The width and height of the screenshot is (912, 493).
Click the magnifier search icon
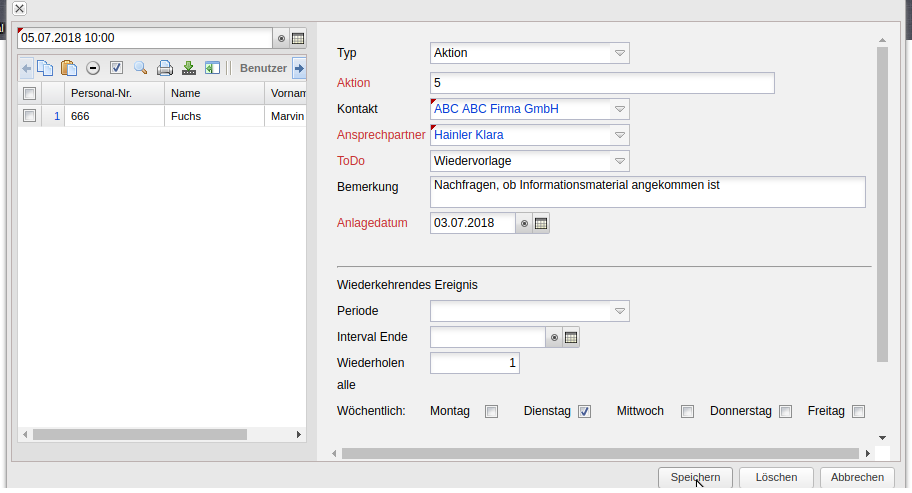[140, 68]
